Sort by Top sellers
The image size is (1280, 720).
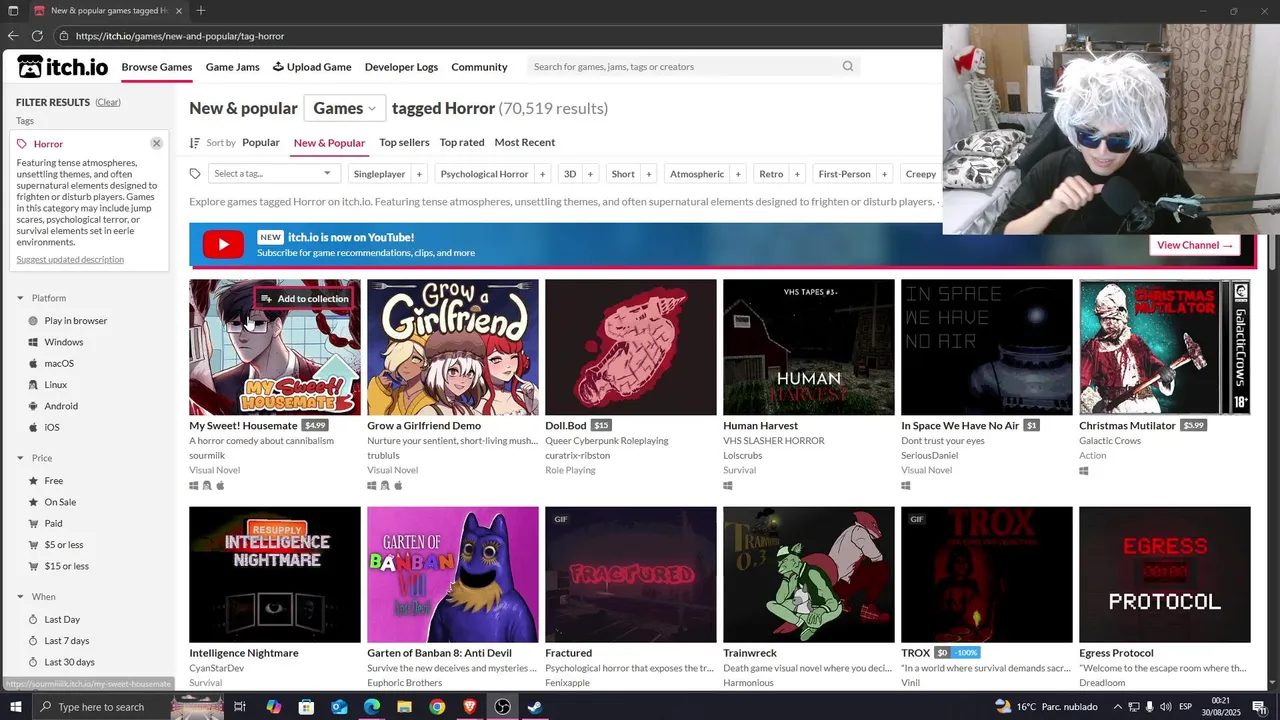(x=404, y=142)
